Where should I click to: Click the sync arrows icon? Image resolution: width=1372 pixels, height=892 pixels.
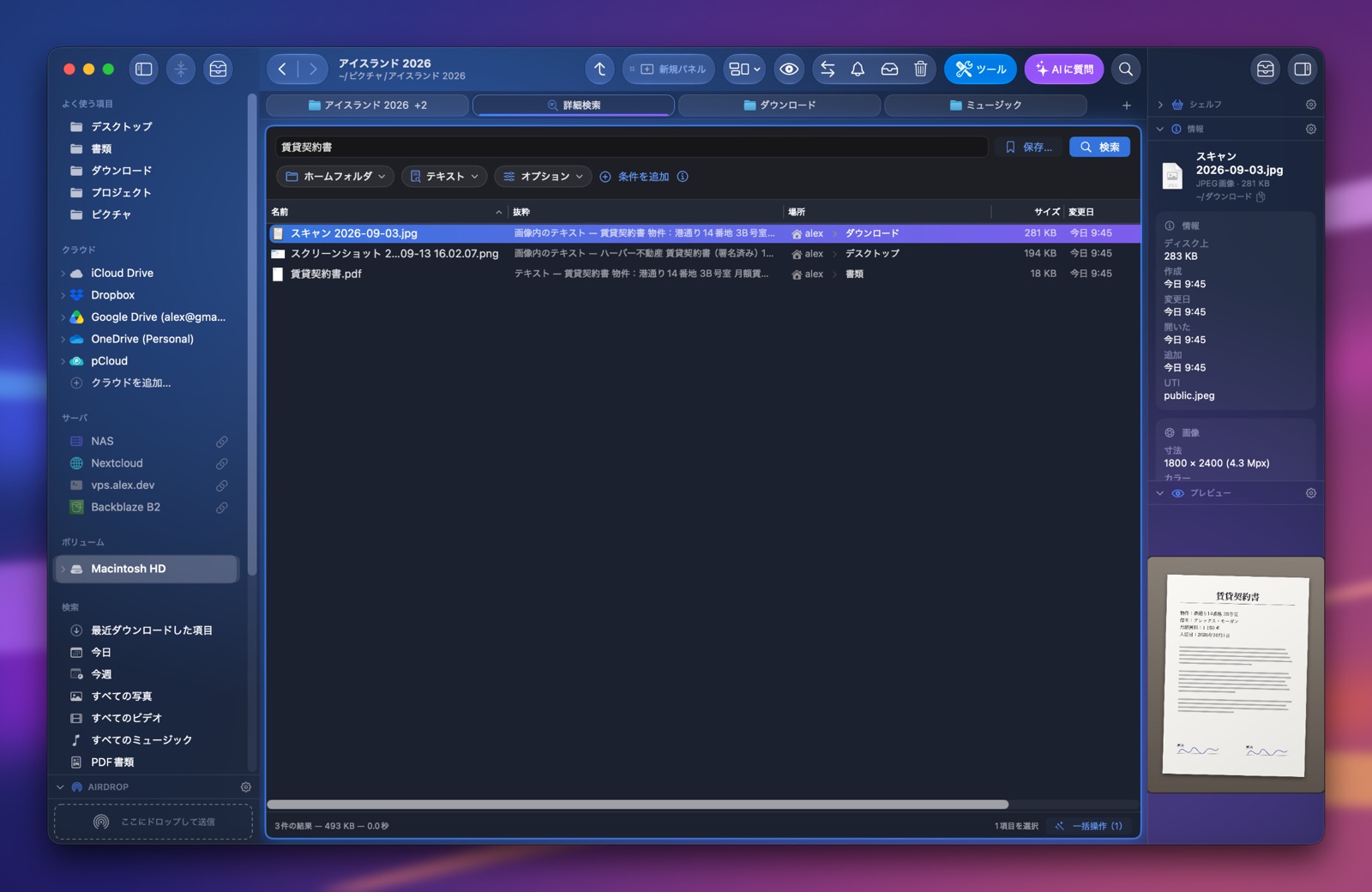point(827,69)
